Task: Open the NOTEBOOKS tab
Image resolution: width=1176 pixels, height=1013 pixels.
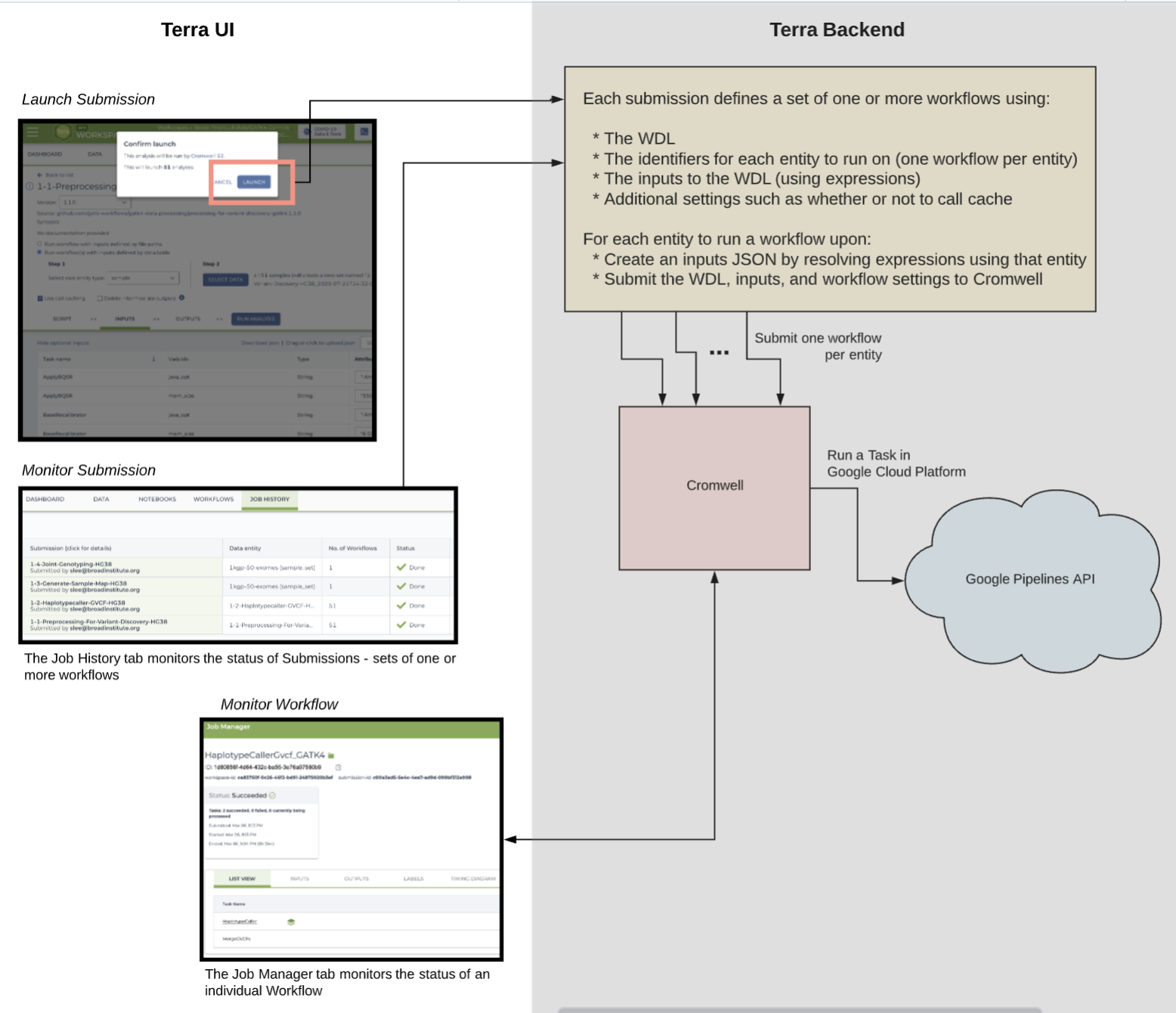Action: (x=157, y=499)
